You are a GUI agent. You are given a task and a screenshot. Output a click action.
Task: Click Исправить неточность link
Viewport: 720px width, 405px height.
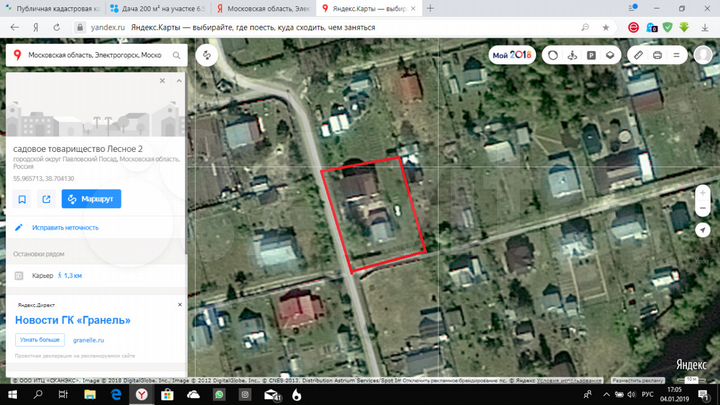[65, 228]
